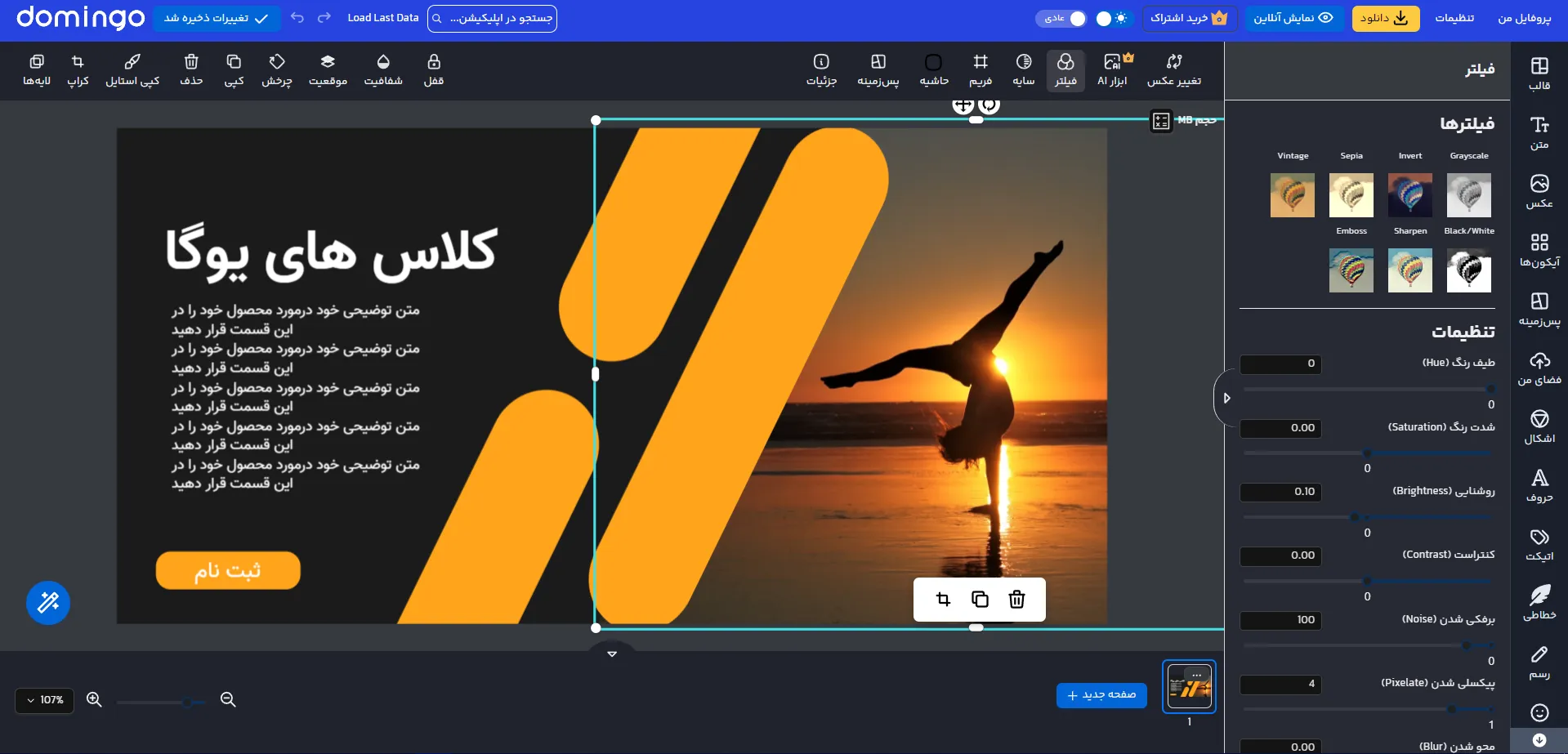Click the Copy (کپی) toolbar icon

coord(234,70)
